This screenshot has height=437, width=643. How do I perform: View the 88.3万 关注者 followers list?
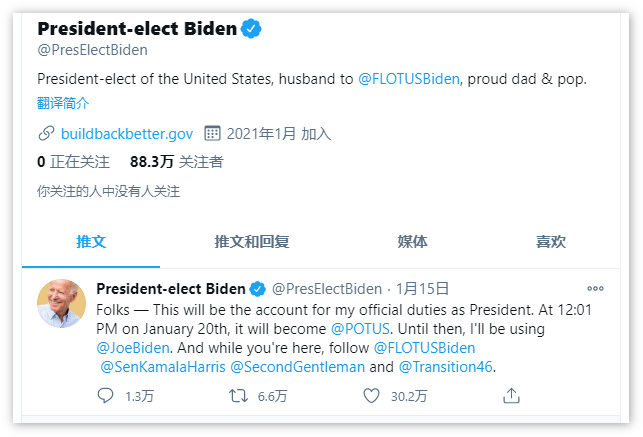(176, 161)
